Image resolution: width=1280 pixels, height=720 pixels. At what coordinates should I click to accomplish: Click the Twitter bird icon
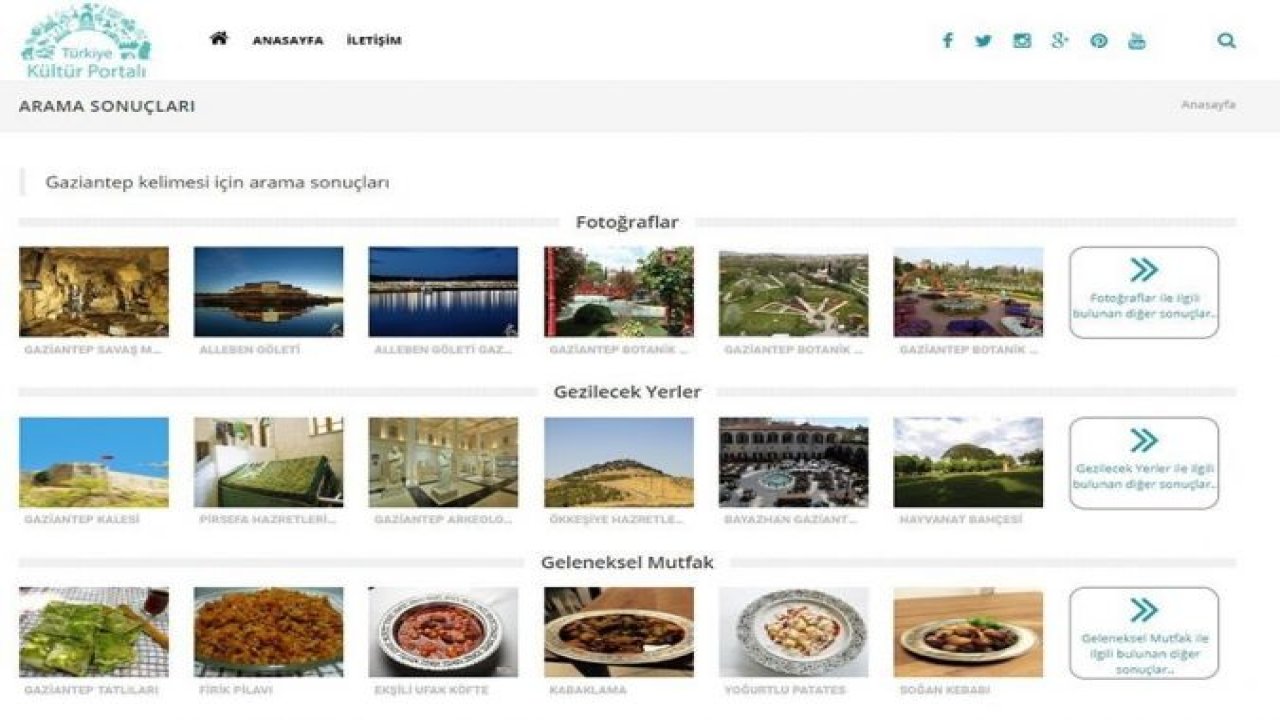(x=984, y=41)
